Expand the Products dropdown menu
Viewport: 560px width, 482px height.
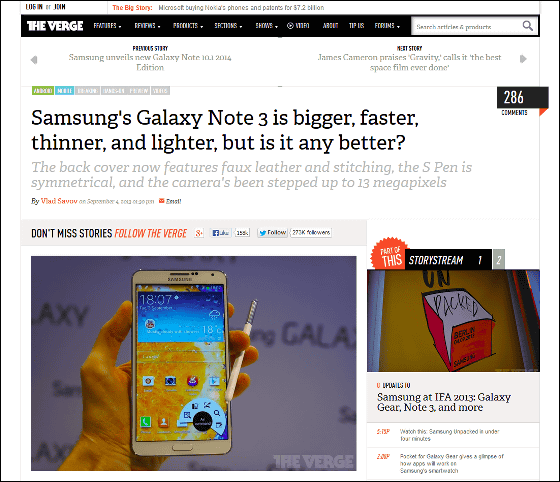click(188, 26)
